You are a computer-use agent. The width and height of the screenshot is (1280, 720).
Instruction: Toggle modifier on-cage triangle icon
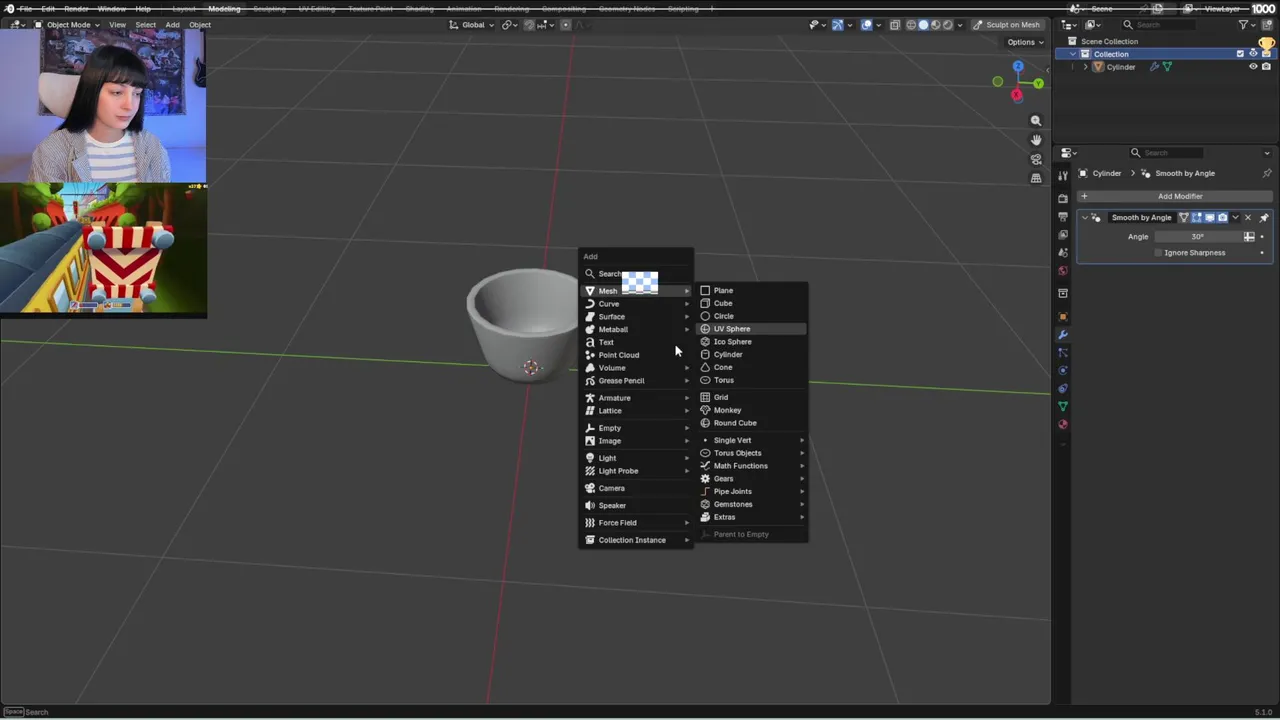click(x=1184, y=218)
